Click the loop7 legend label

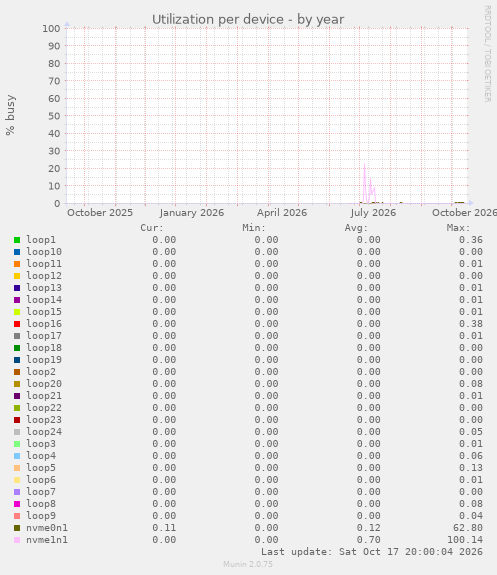pos(41,492)
